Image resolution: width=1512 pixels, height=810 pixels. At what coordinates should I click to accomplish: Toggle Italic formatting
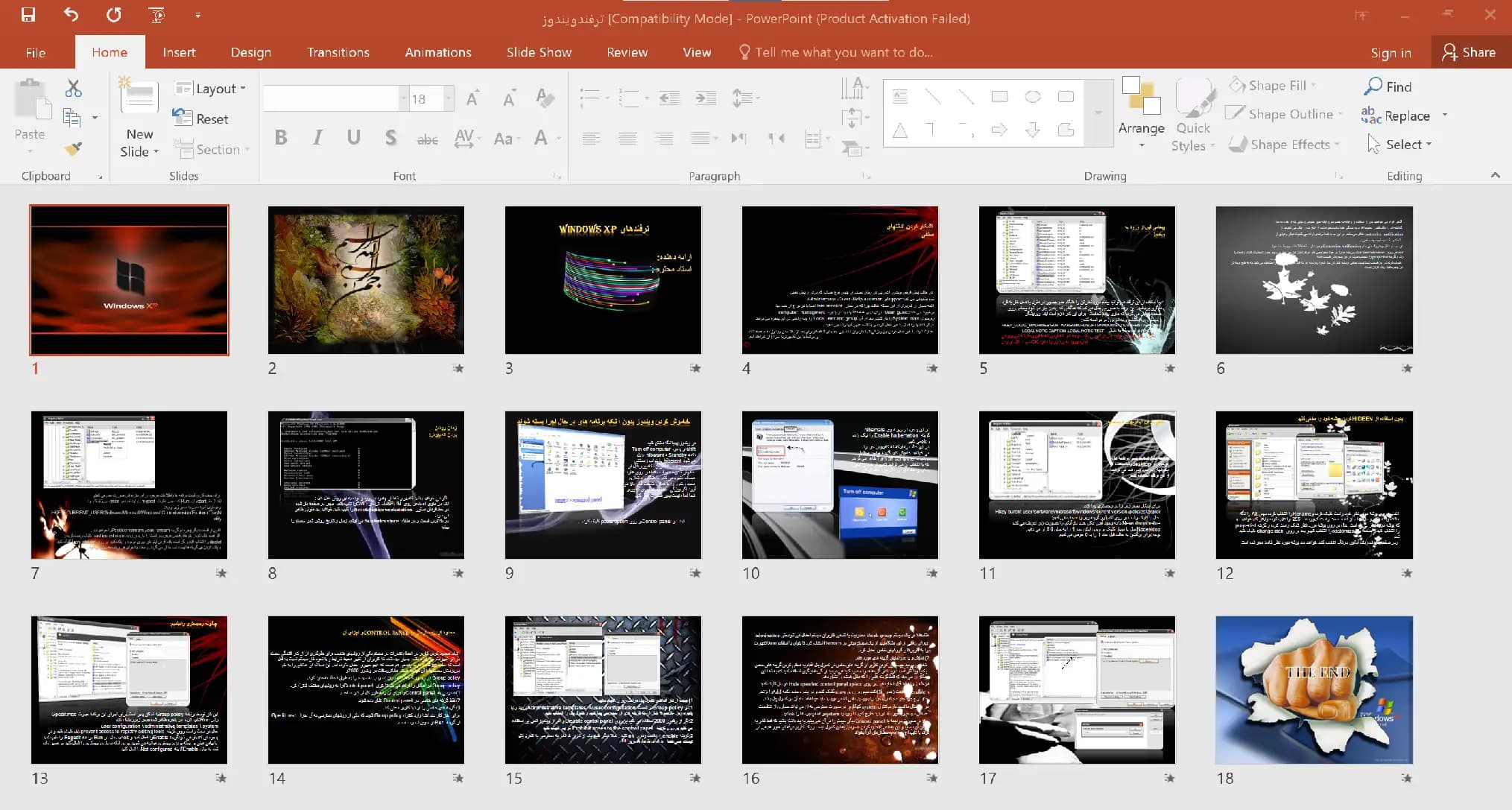point(317,138)
